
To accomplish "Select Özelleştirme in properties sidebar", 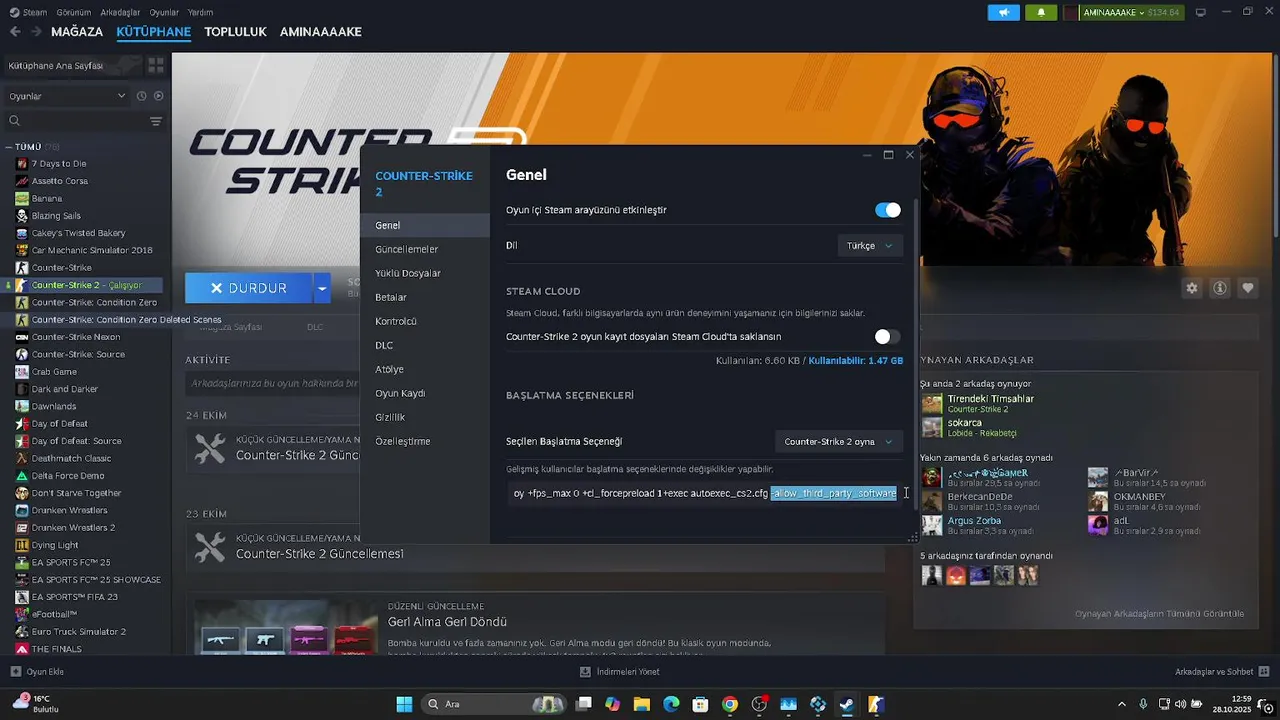I will [x=425, y=441].
